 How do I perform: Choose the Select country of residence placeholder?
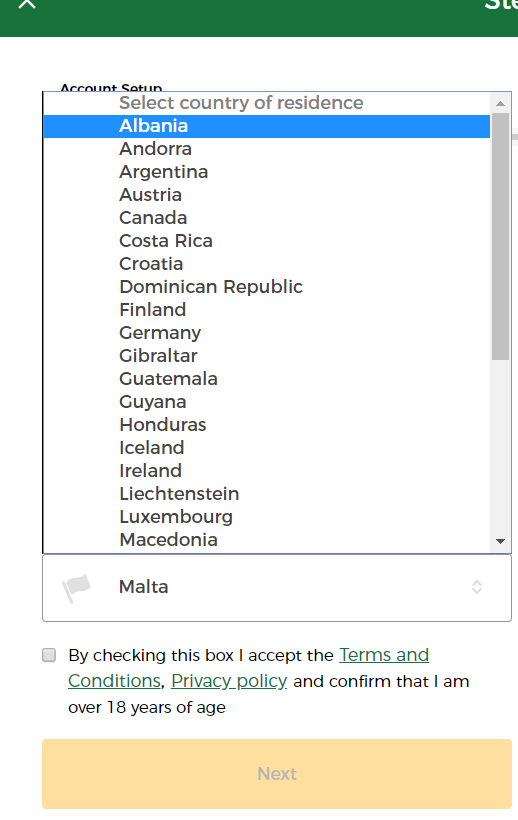pyautogui.click(x=267, y=103)
